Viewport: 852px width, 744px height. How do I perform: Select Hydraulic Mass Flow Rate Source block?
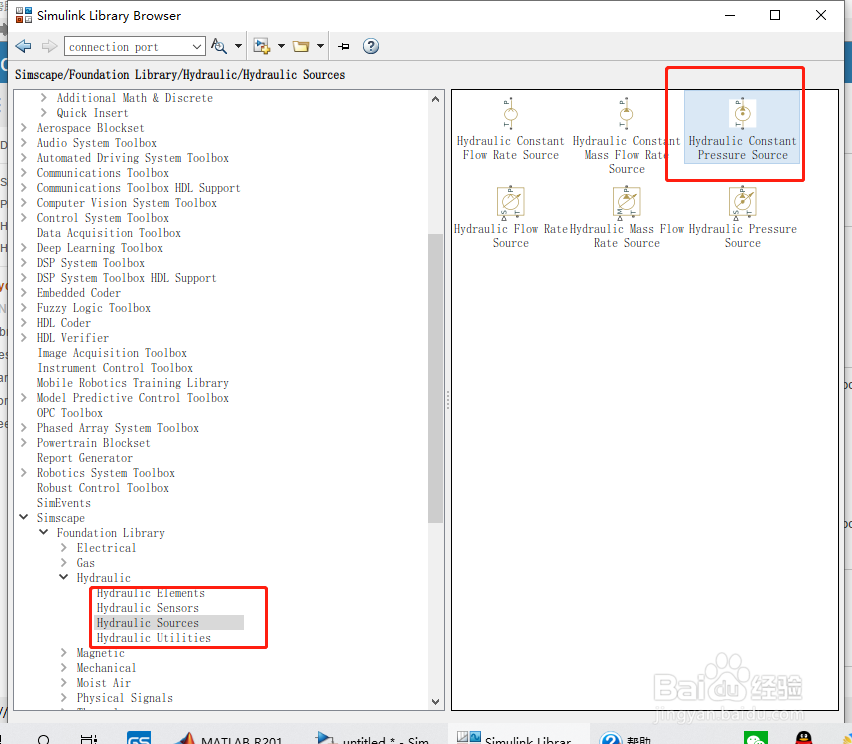[x=627, y=218]
